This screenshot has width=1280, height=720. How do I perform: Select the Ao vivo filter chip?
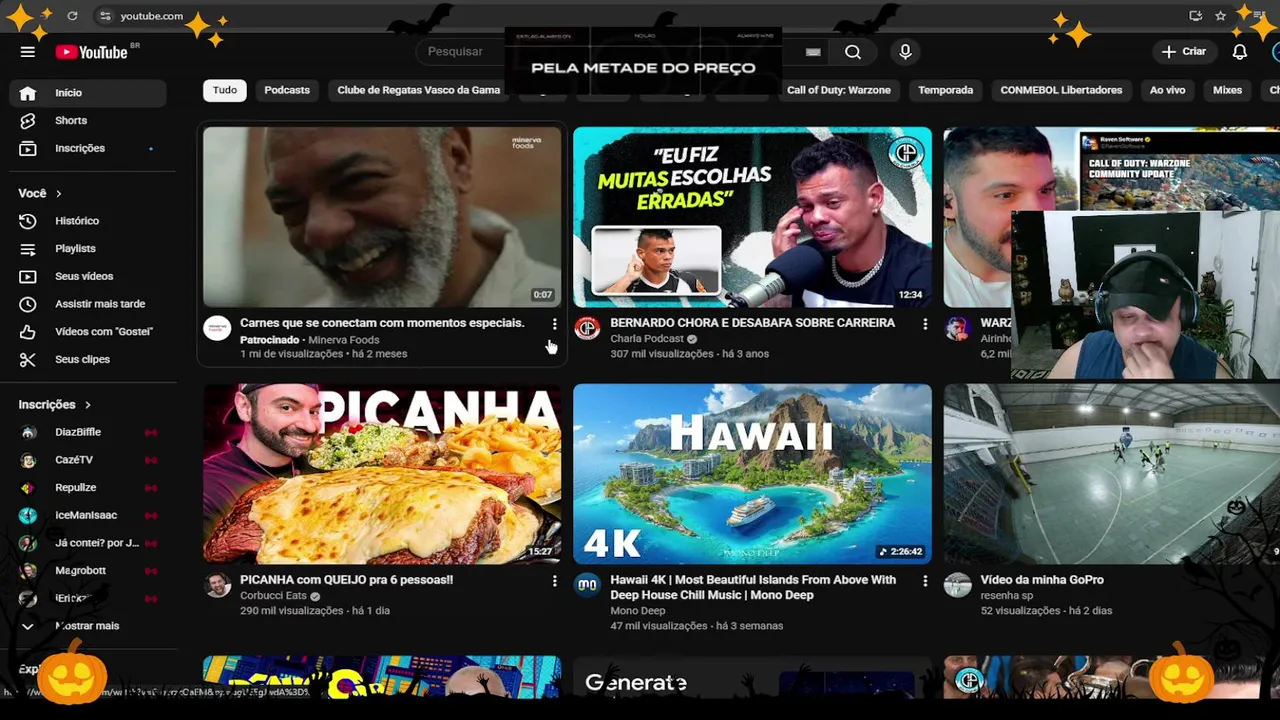(1167, 90)
